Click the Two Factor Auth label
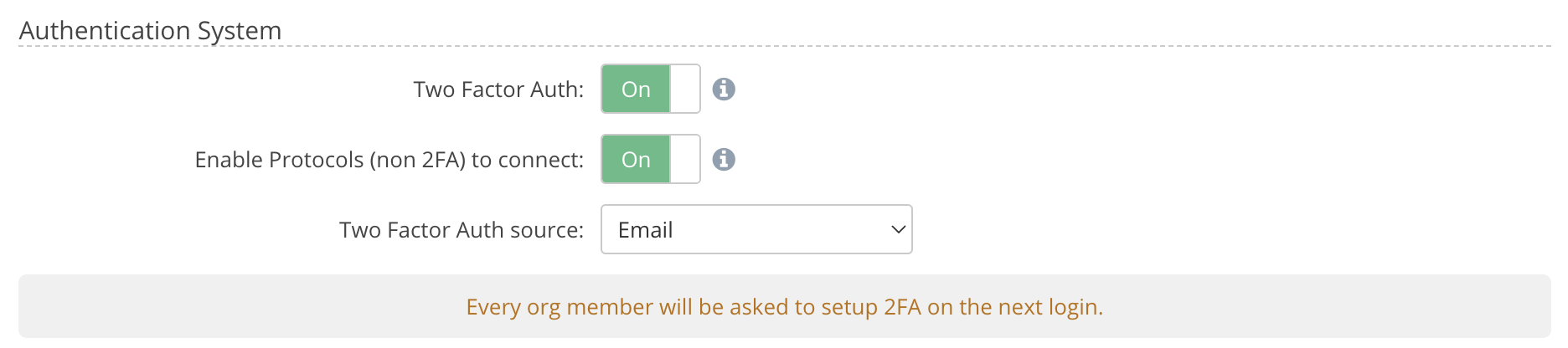The height and width of the screenshot is (348, 1568). 498,90
